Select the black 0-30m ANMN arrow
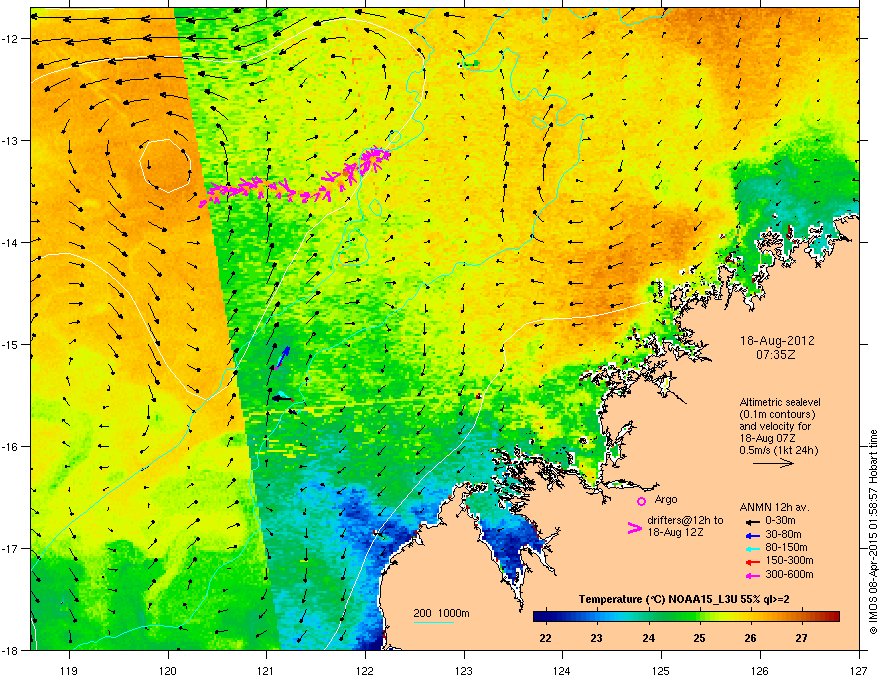 point(752,521)
